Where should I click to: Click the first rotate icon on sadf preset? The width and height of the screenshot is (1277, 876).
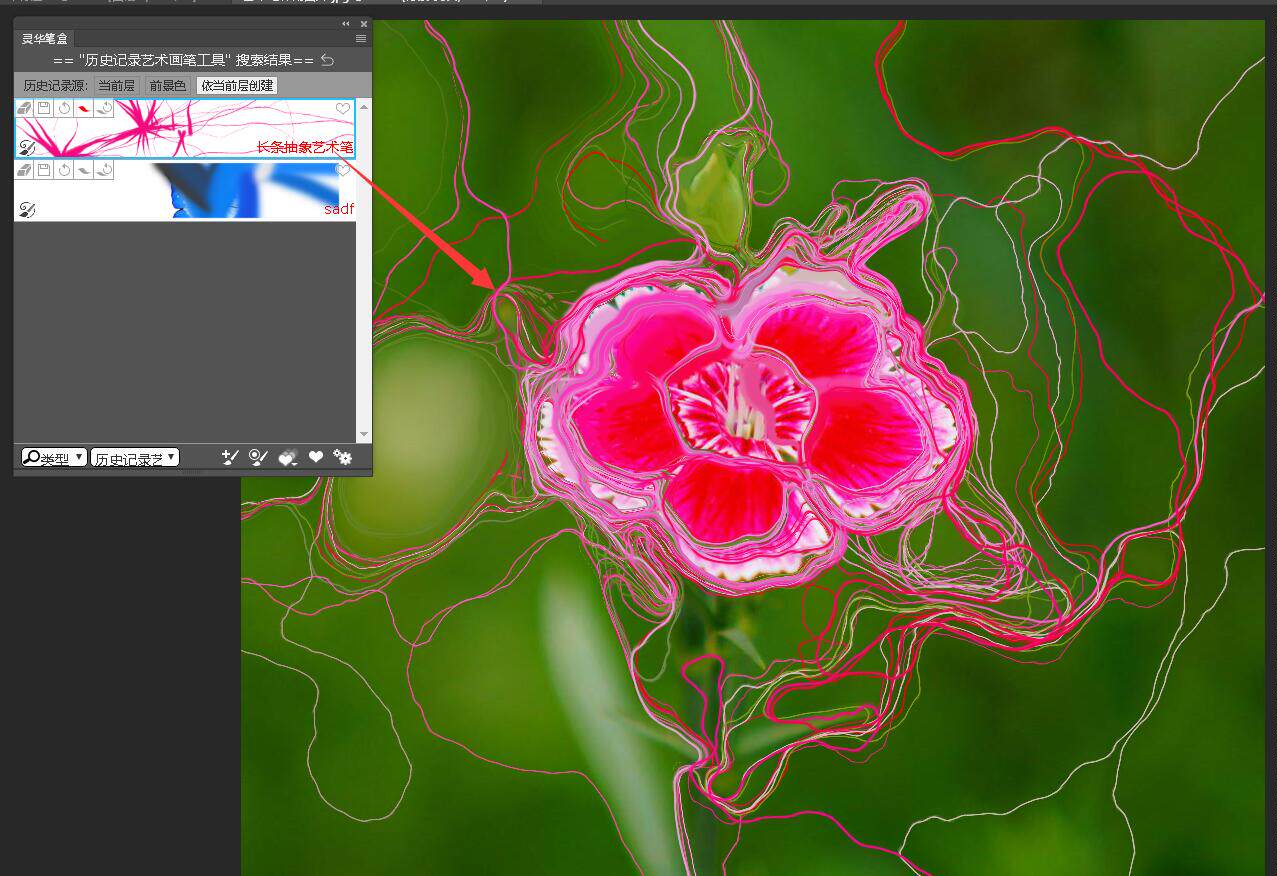coord(64,170)
